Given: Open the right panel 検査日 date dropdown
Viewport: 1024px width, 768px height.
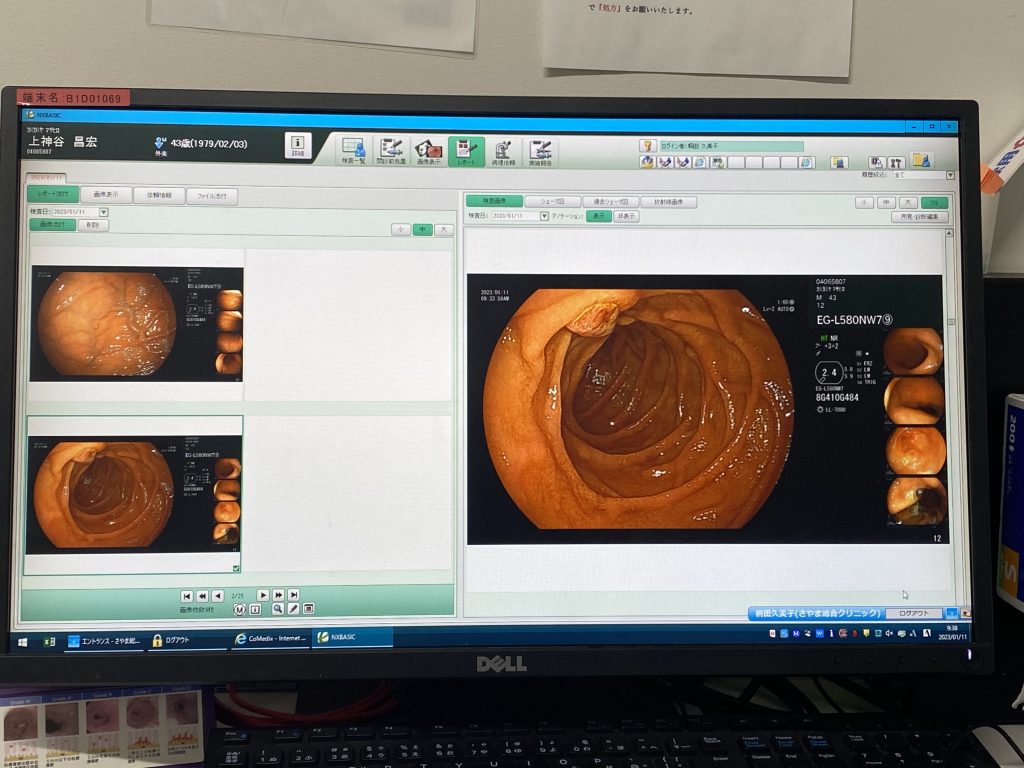Looking at the screenshot, I should (544, 216).
